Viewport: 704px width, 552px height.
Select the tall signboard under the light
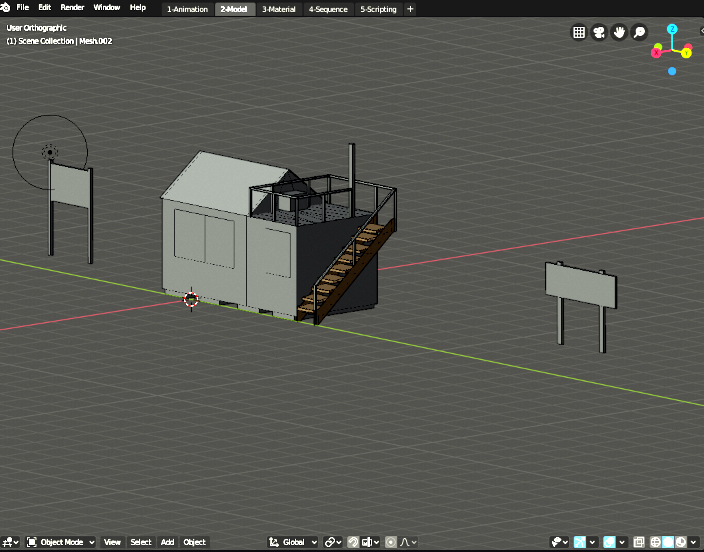70,185
